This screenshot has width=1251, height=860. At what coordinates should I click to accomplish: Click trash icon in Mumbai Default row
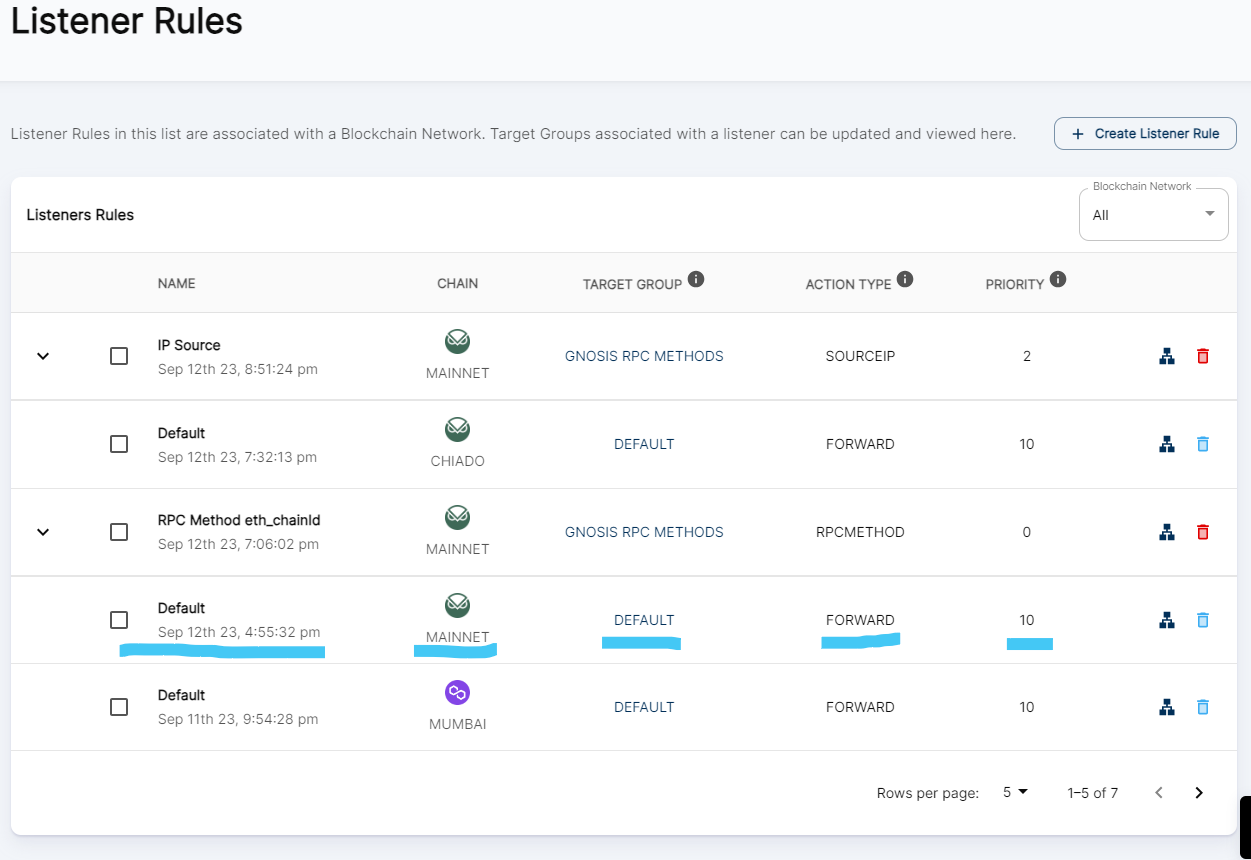pyautogui.click(x=1203, y=707)
